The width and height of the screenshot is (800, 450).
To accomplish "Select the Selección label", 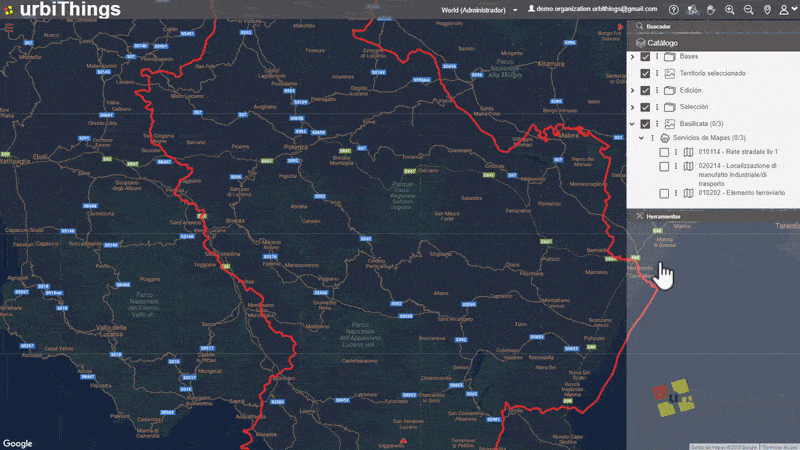I will pyautogui.click(x=694, y=107).
